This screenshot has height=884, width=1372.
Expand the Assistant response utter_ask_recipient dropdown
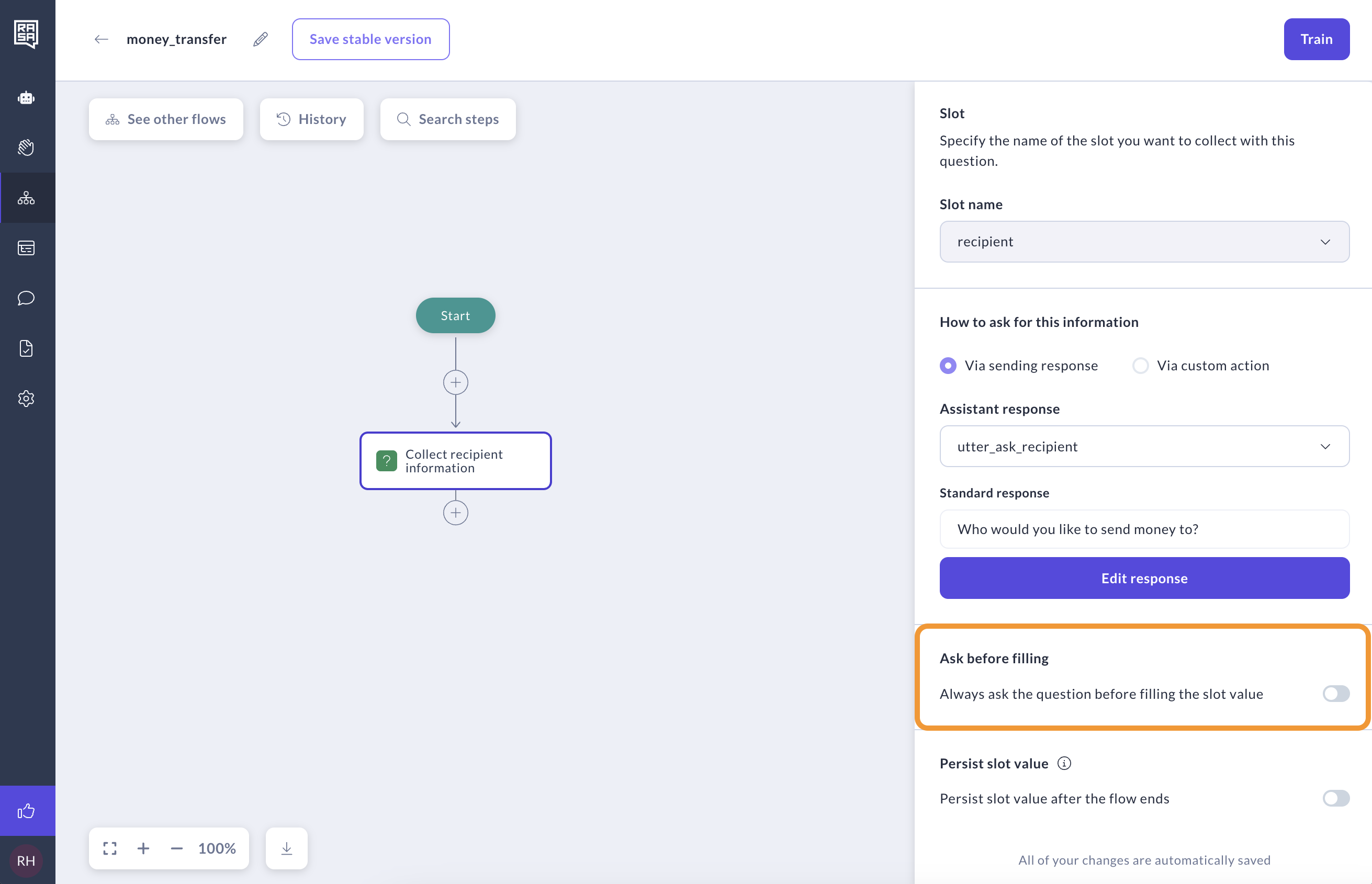pyautogui.click(x=1143, y=446)
